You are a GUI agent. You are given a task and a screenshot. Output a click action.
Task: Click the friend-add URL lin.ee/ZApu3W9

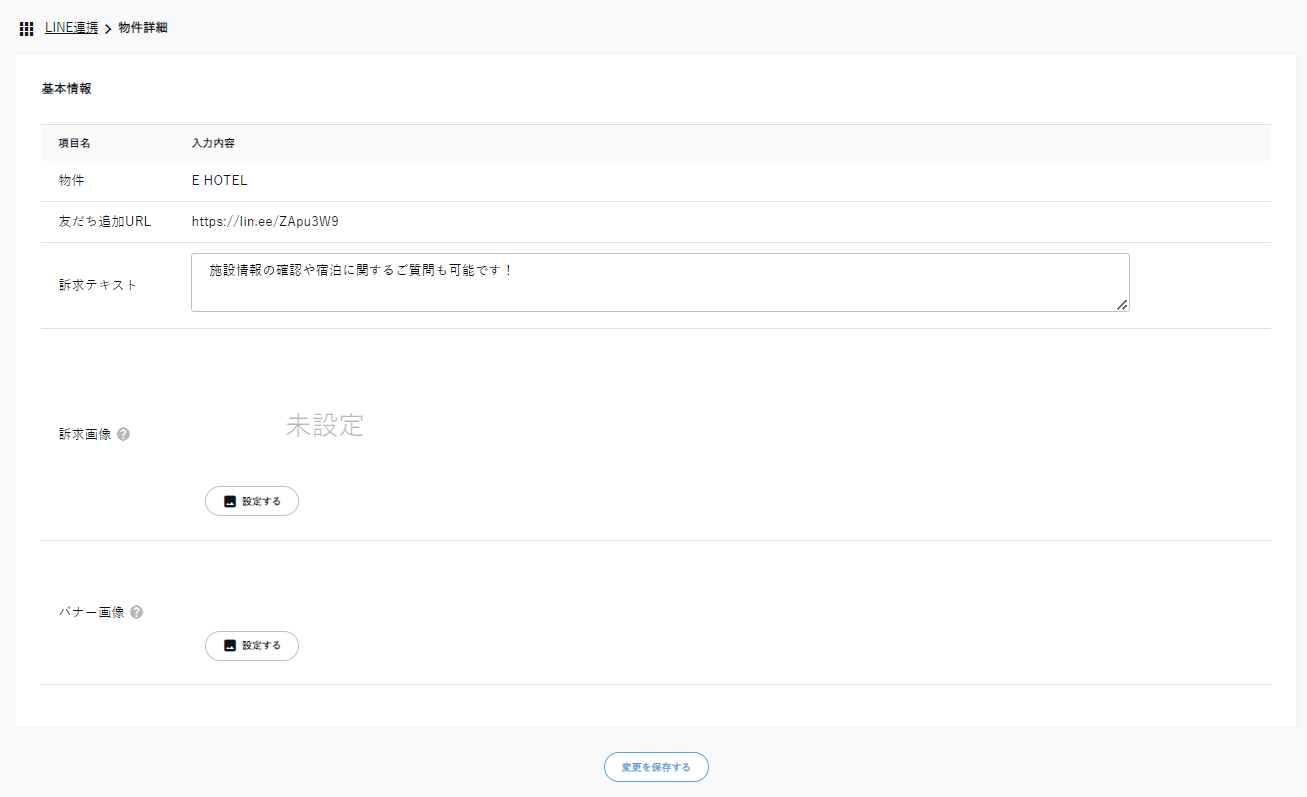272,222
